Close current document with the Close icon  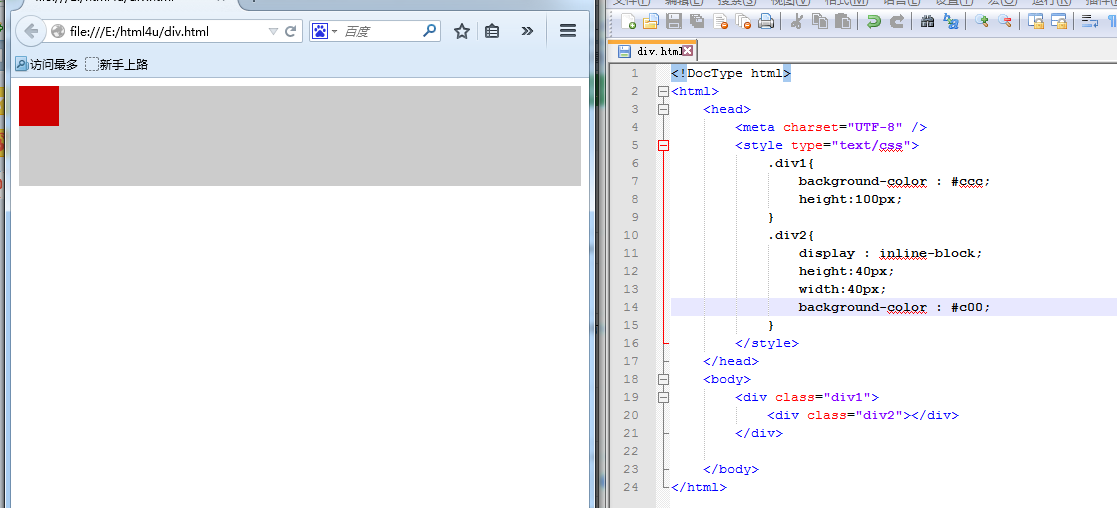coord(720,21)
